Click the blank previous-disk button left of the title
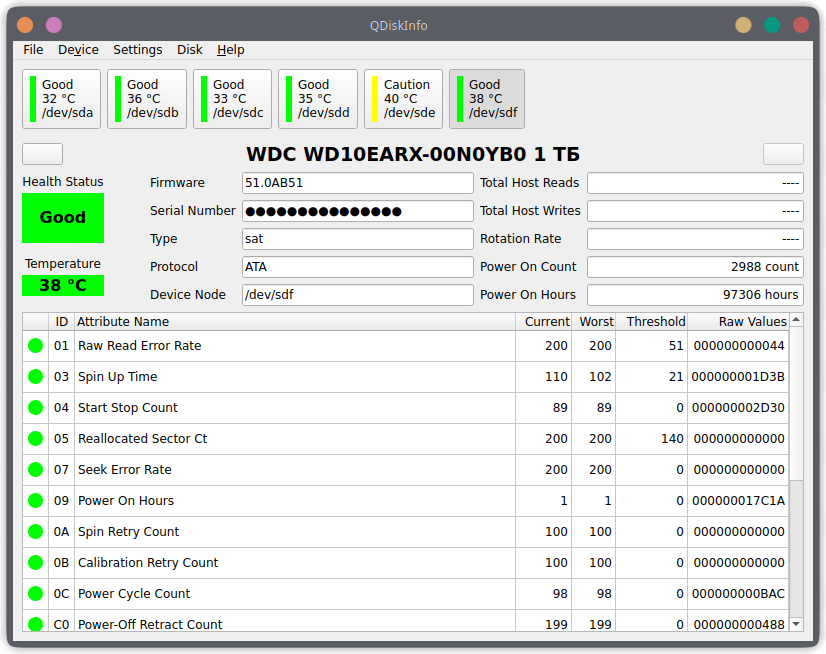Screen dimensions: 826x654 point(43,154)
